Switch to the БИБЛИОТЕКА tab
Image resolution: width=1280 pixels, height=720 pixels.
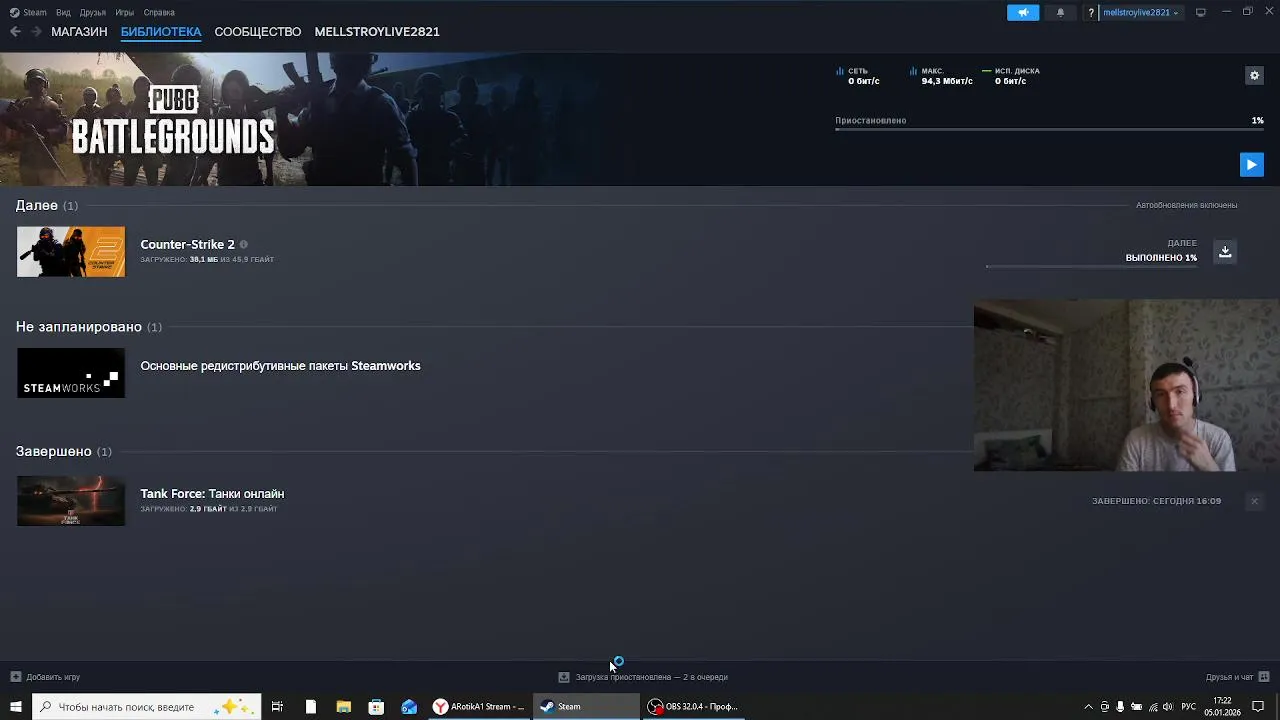[161, 32]
